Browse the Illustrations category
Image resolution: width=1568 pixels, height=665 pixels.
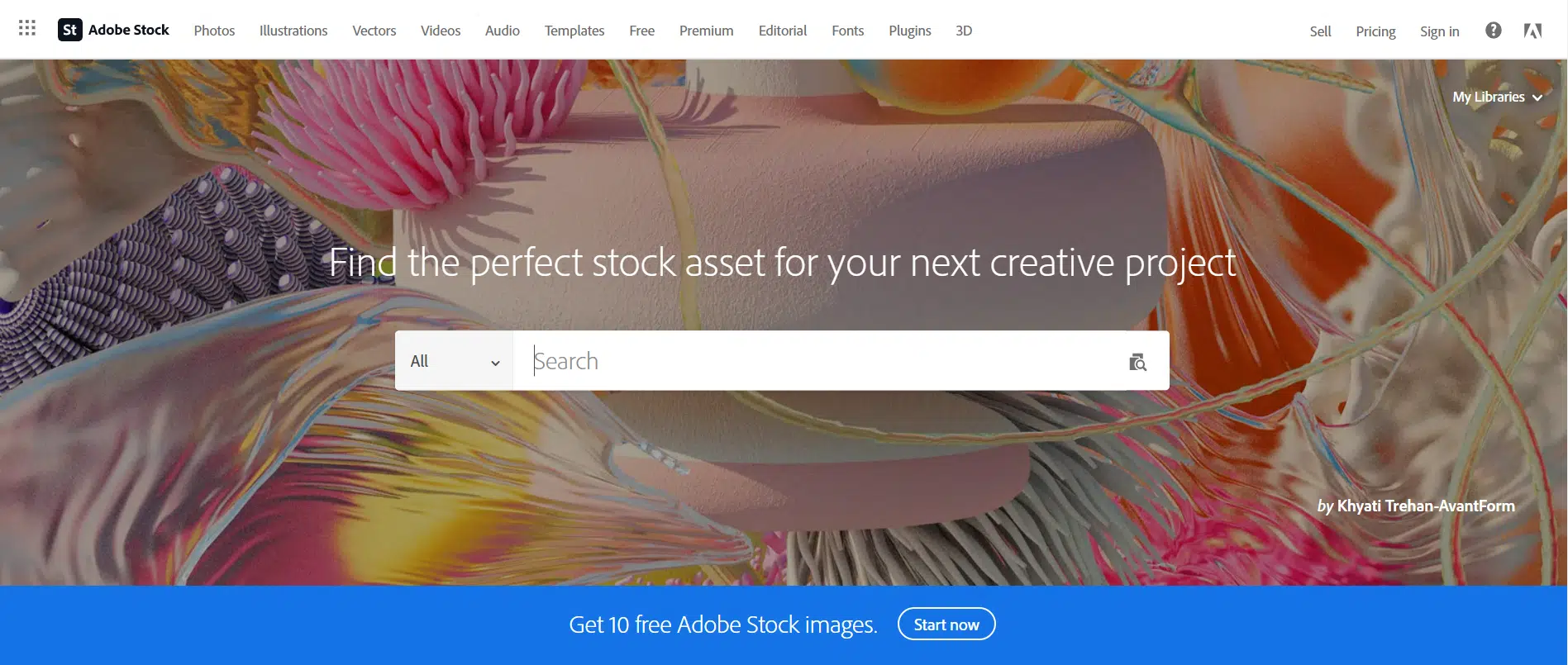(x=293, y=31)
